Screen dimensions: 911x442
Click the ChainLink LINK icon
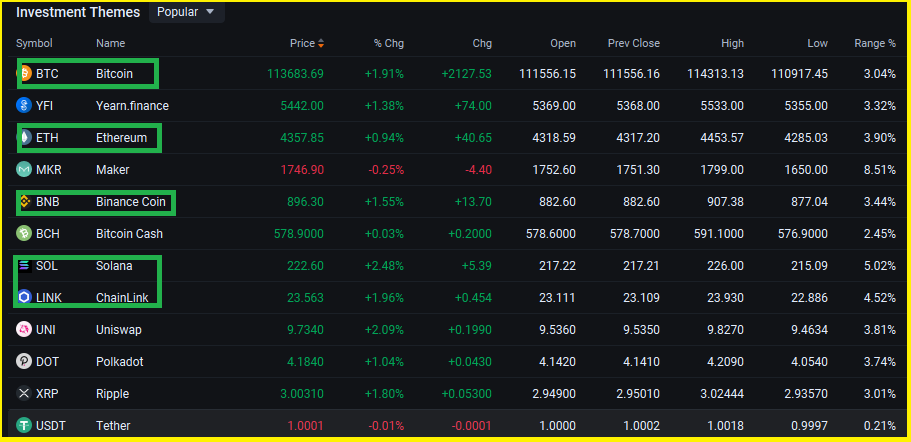coord(24,297)
